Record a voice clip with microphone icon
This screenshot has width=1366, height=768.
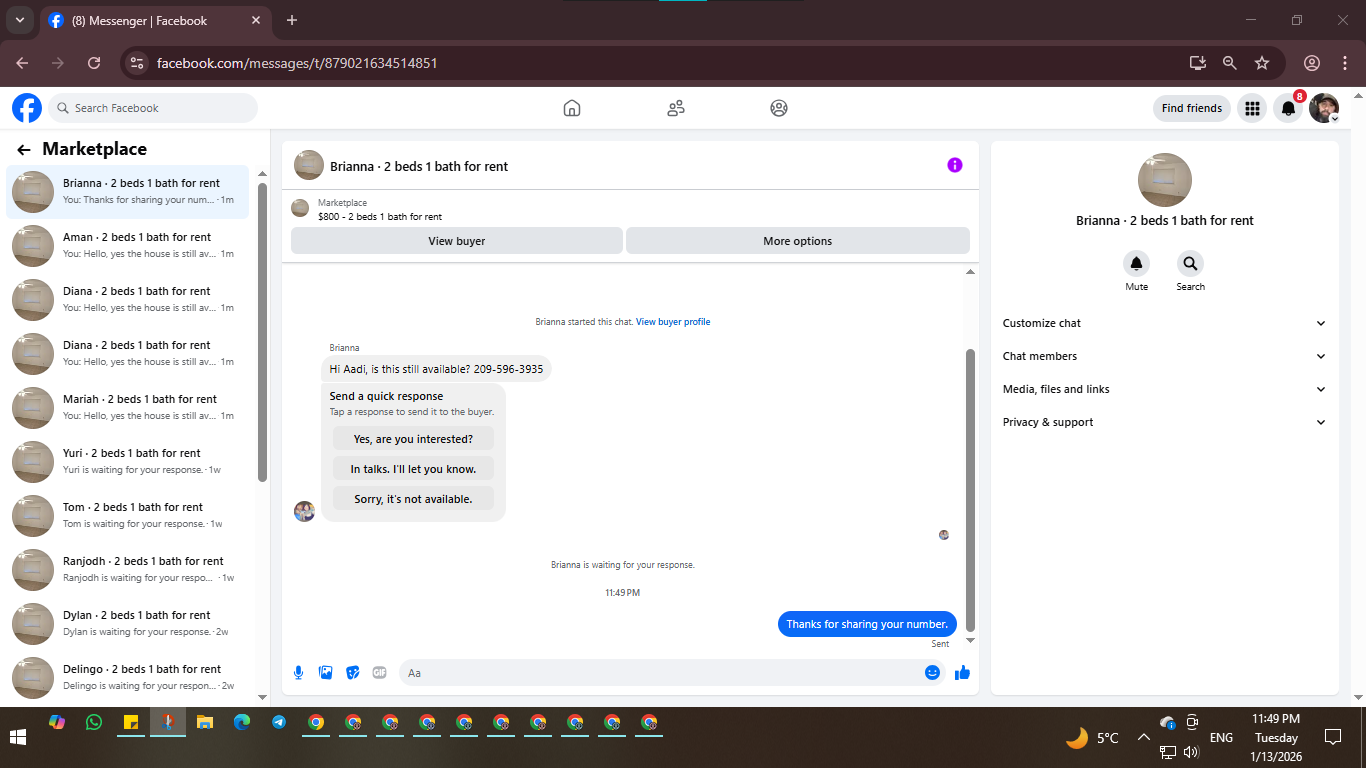point(298,673)
